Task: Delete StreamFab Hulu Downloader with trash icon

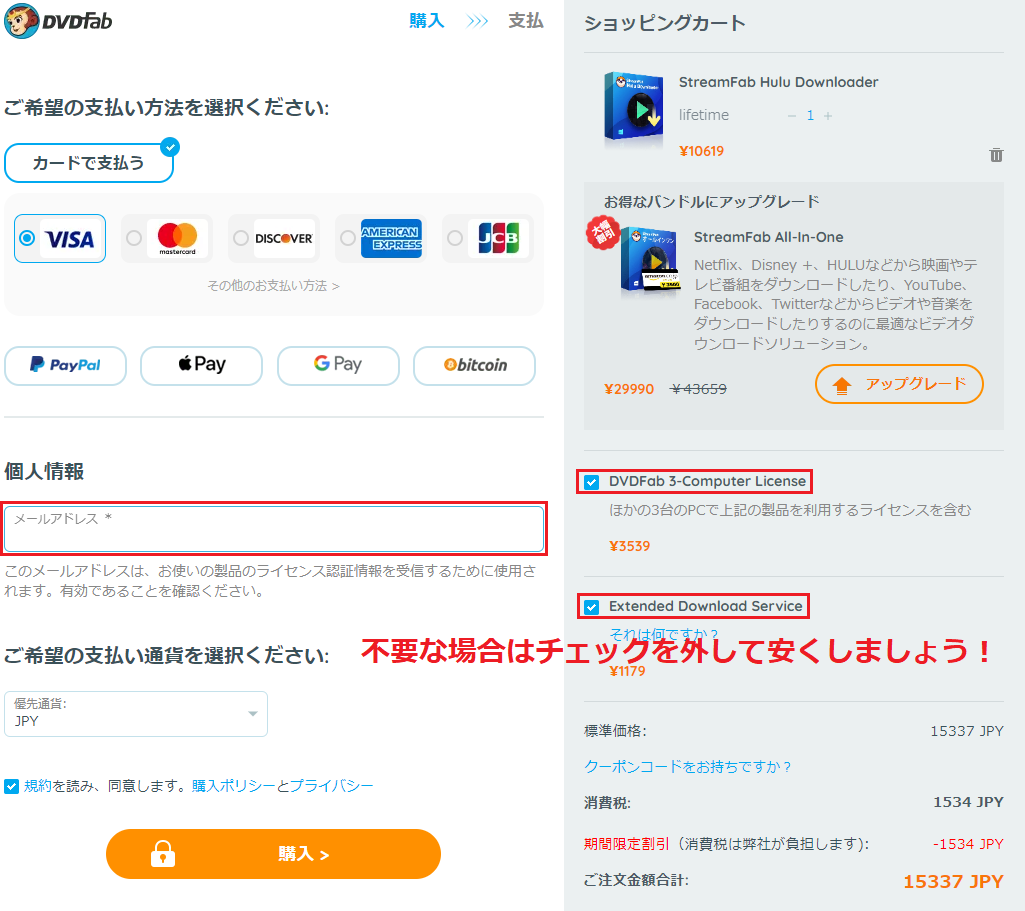Action: [x=996, y=155]
